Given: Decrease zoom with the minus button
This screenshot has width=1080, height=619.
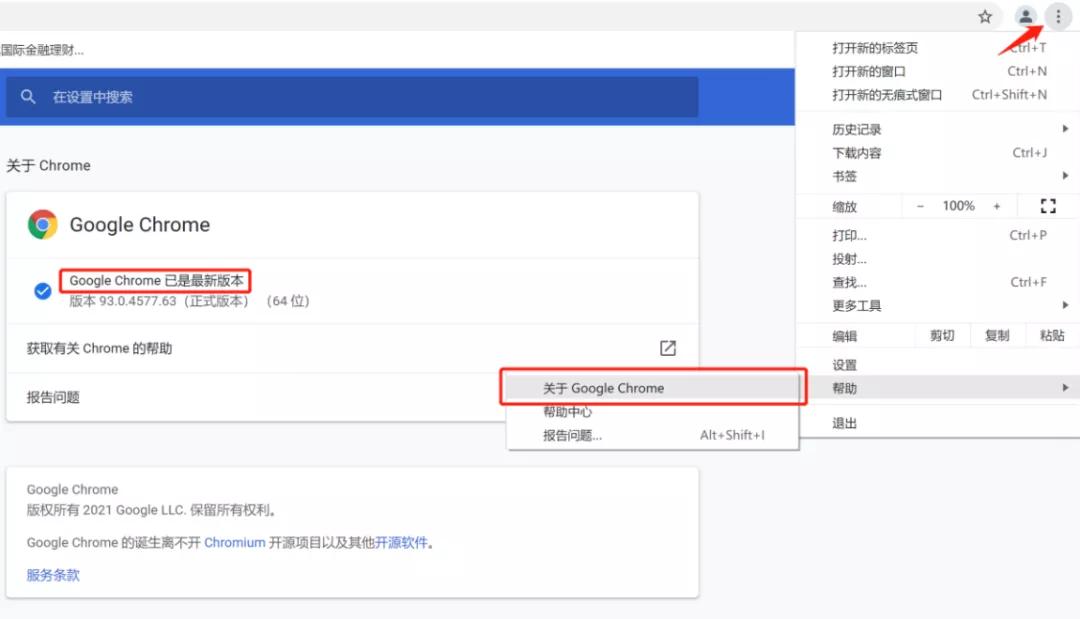Looking at the screenshot, I should [x=920, y=206].
